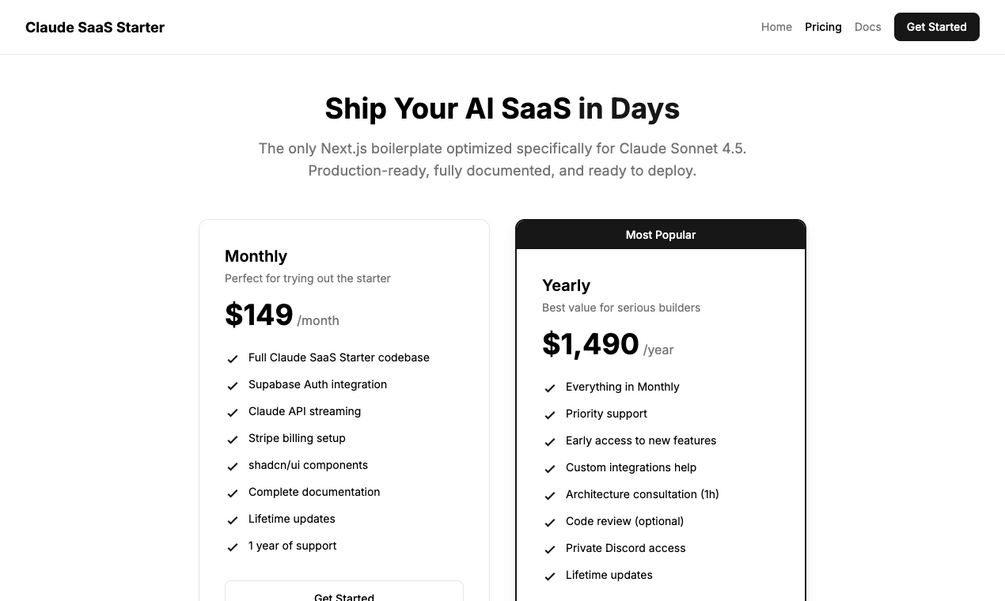The width and height of the screenshot is (1005, 601).
Task: Click checkmark icon next to Claude API streaming
Action: click(232, 413)
